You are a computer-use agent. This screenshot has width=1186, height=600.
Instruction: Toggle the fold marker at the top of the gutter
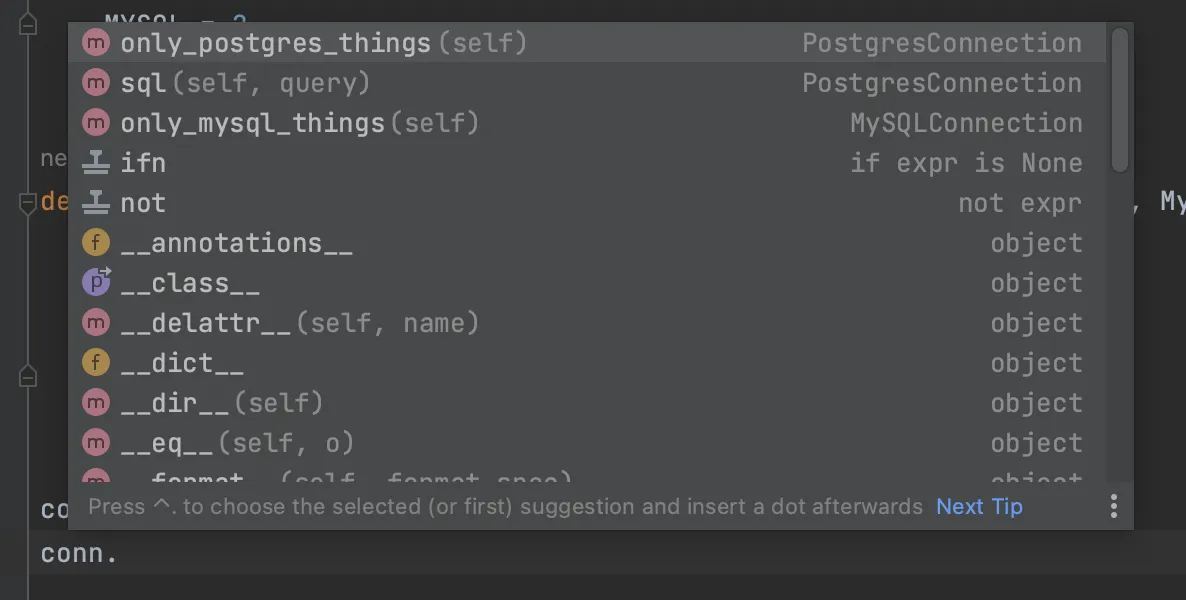click(28, 25)
